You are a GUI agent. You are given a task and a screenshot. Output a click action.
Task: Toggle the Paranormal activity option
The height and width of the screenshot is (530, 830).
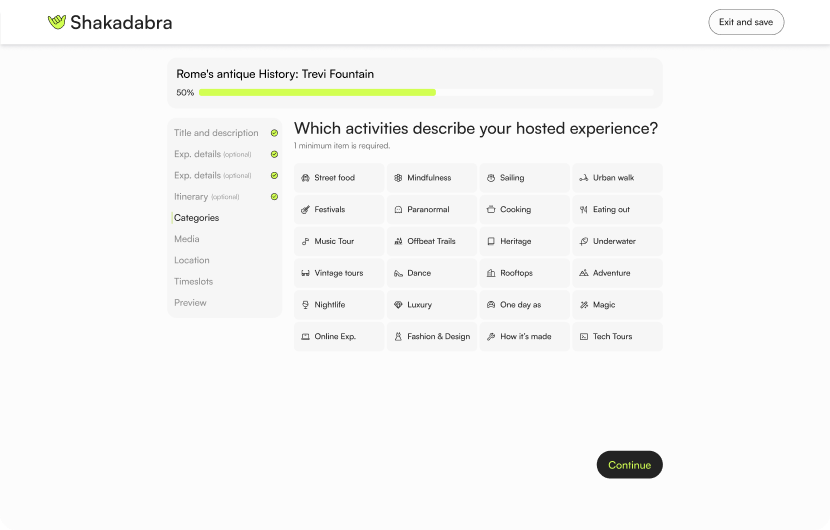pos(432,210)
